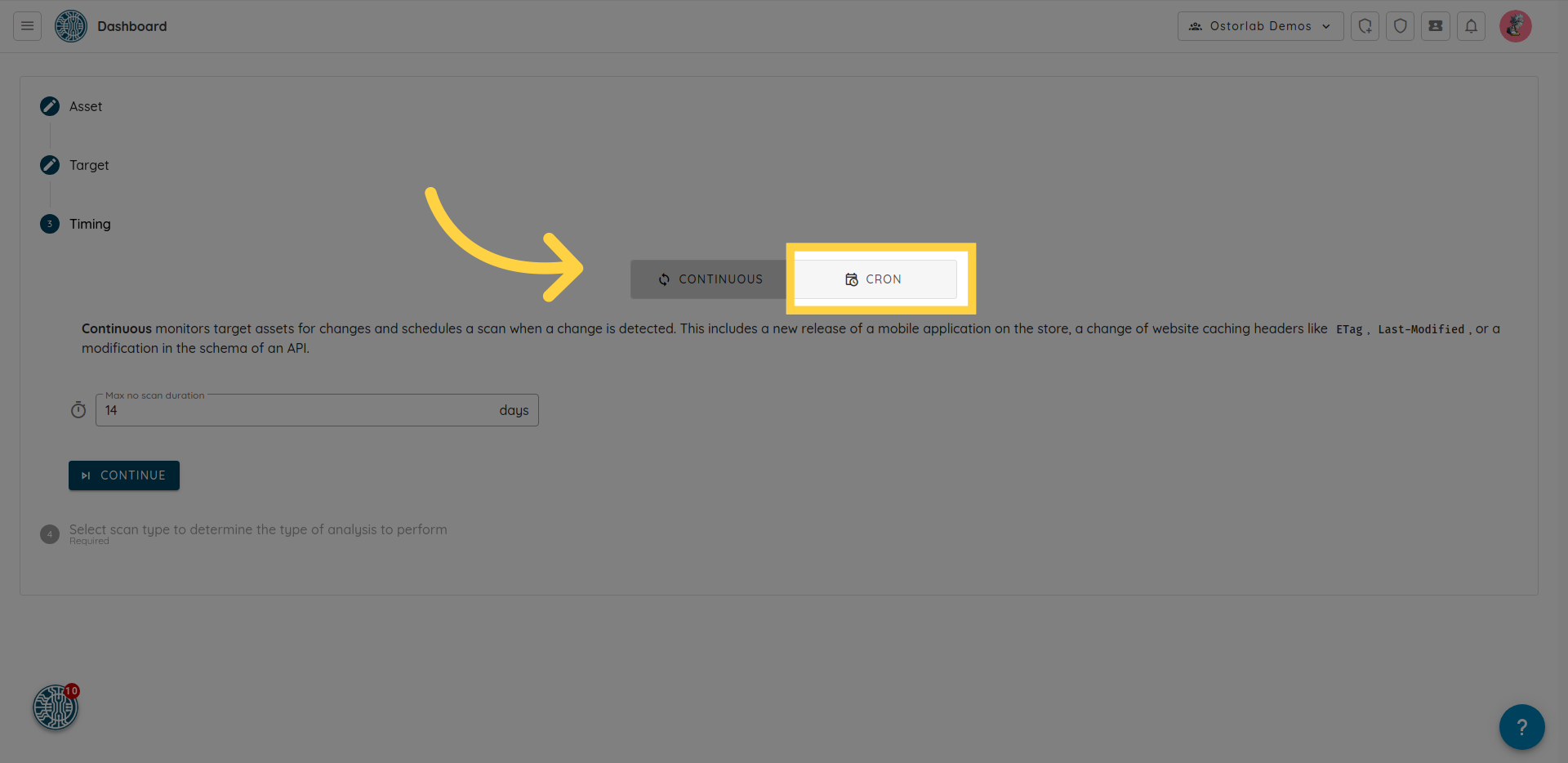Open the Ostorlab chat widget with badge
Image resolution: width=1568 pixels, height=763 pixels.
[x=56, y=707]
